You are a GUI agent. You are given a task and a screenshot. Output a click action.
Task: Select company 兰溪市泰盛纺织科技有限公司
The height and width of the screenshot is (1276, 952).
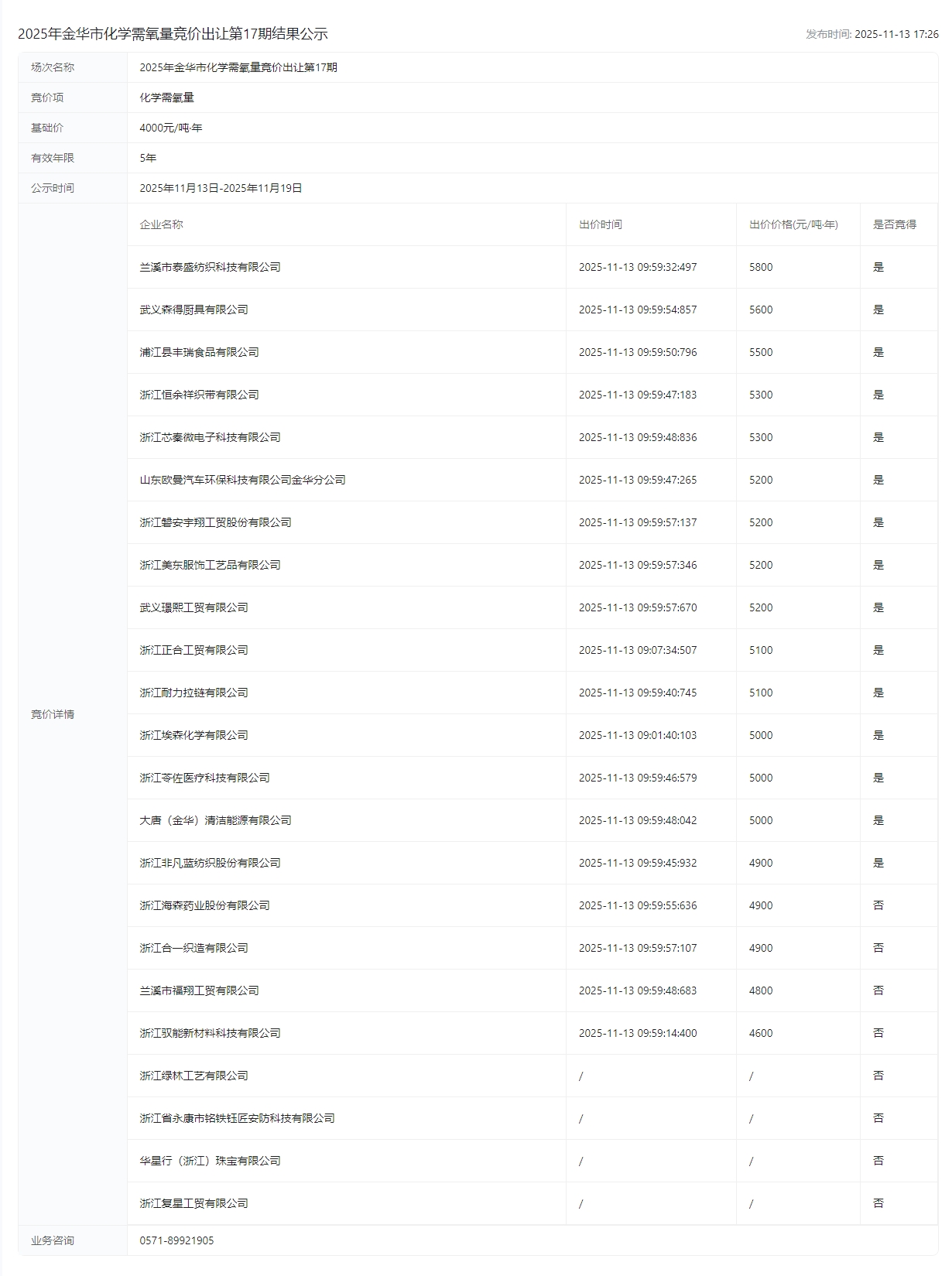click(210, 267)
